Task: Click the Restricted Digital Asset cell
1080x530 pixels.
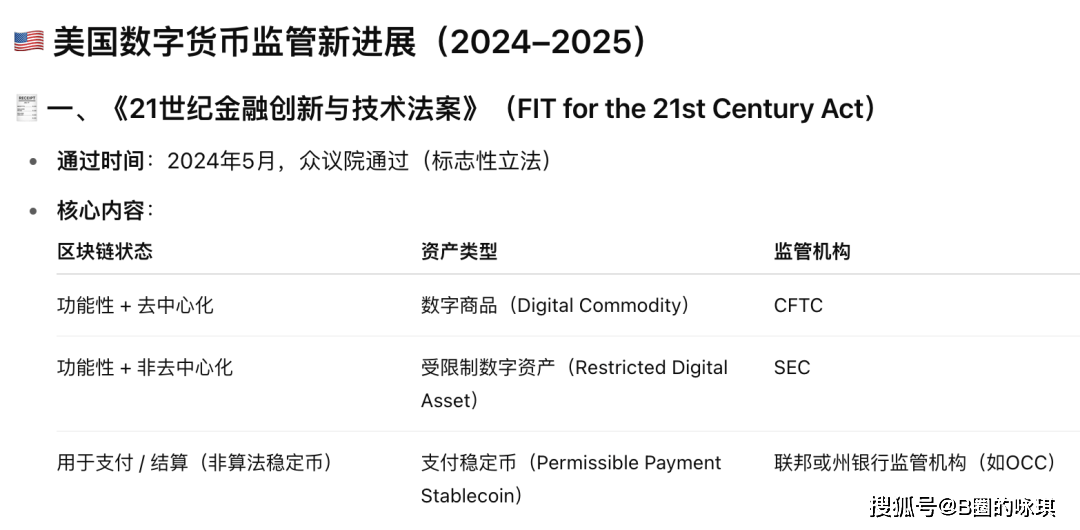Action: click(574, 383)
